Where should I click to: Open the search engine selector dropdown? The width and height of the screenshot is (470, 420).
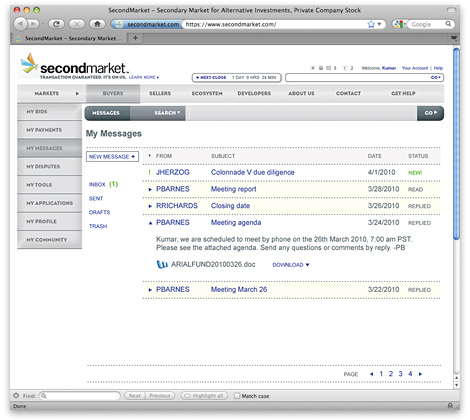click(x=399, y=24)
